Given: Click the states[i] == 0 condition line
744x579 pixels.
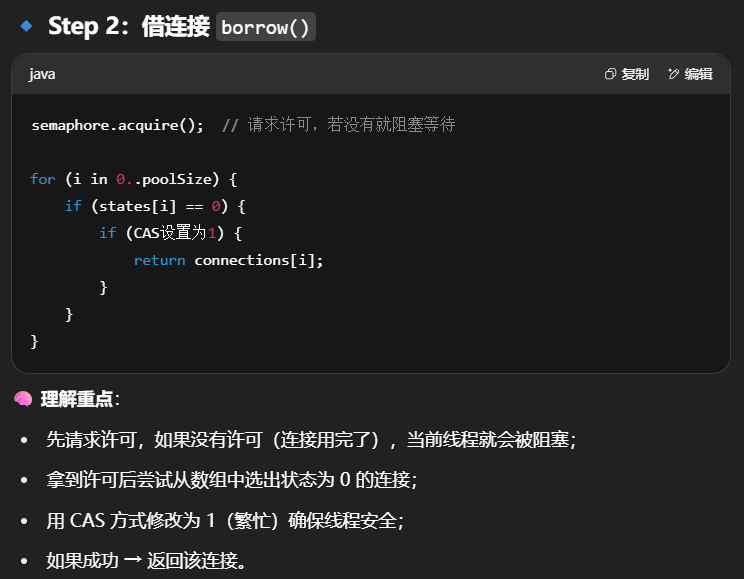Looking at the screenshot, I should [x=155, y=206].
